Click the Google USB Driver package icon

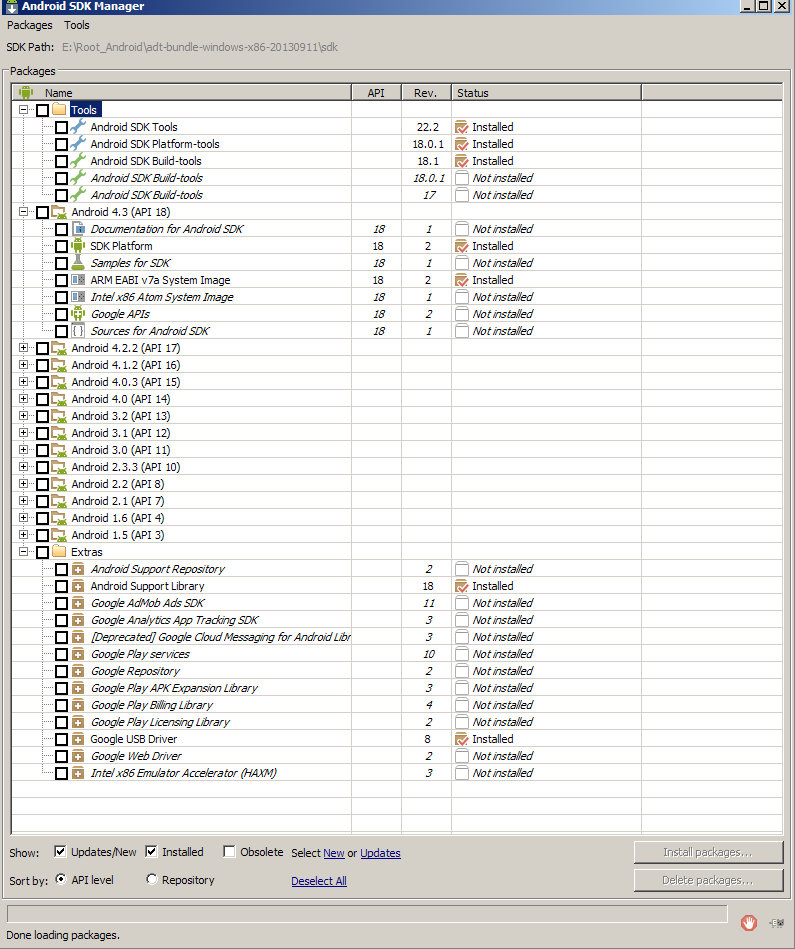[78, 739]
